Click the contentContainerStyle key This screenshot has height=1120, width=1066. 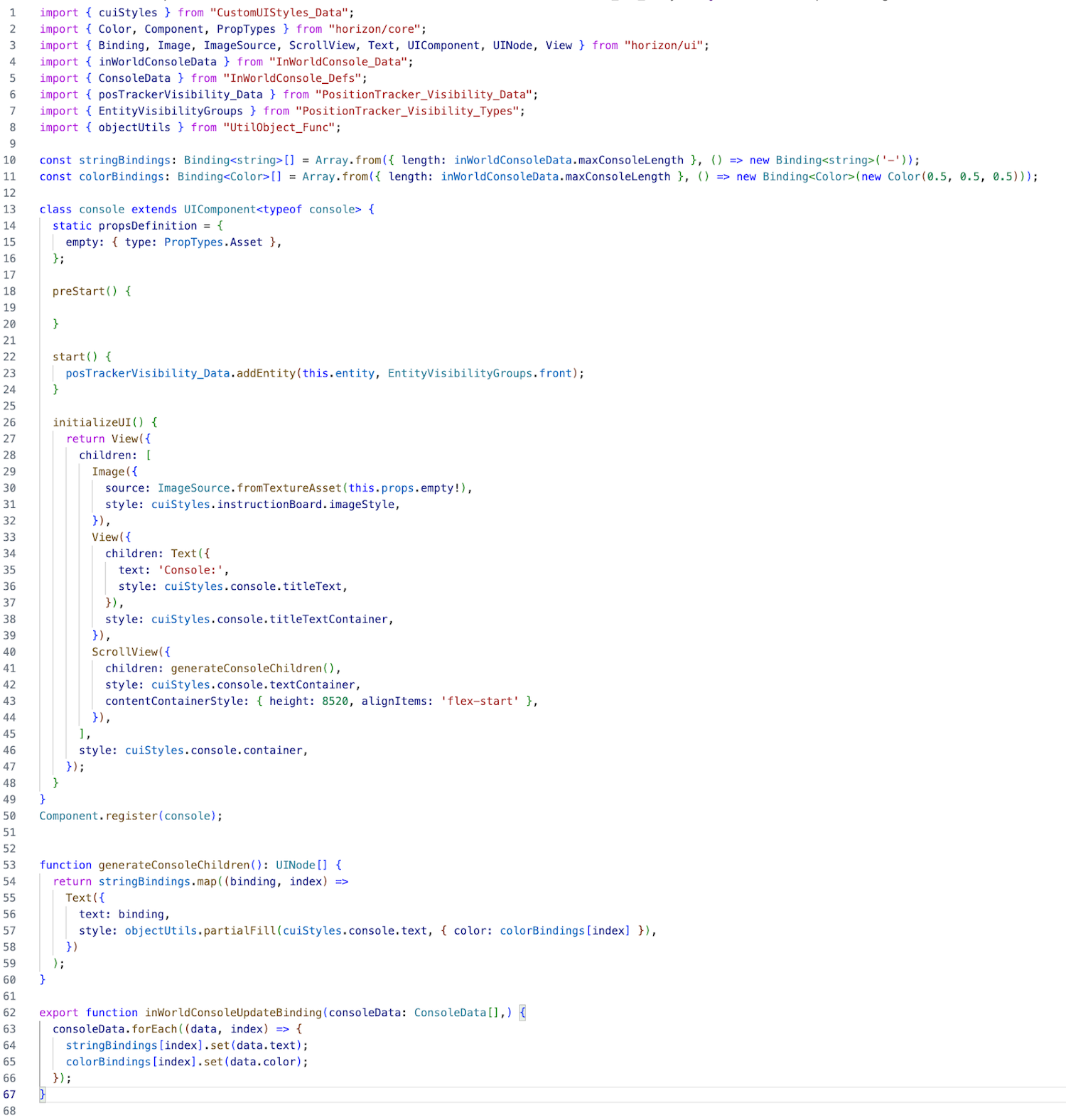coord(174,701)
